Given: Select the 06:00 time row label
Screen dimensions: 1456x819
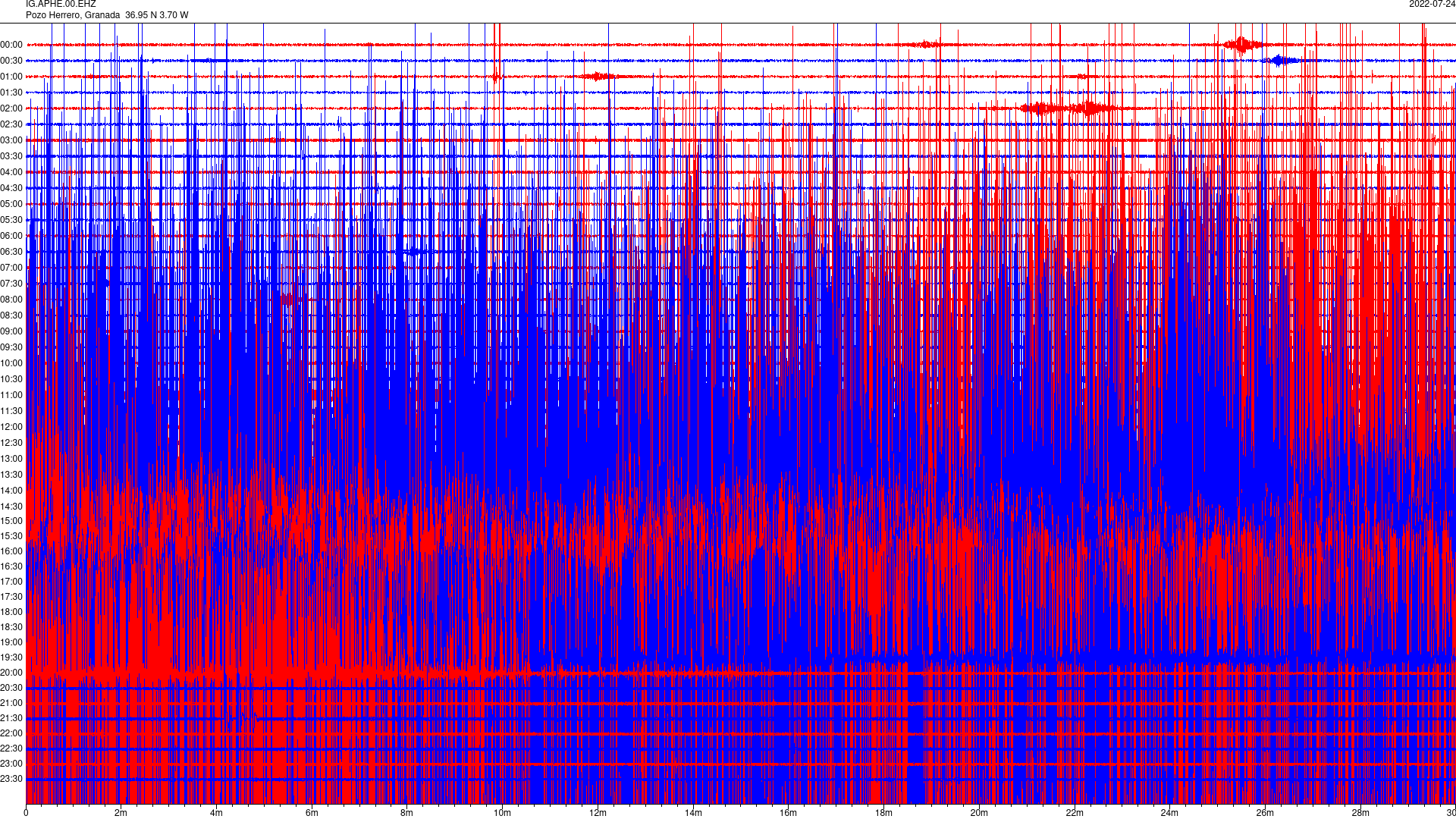Looking at the screenshot, I should (x=11, y=236).
